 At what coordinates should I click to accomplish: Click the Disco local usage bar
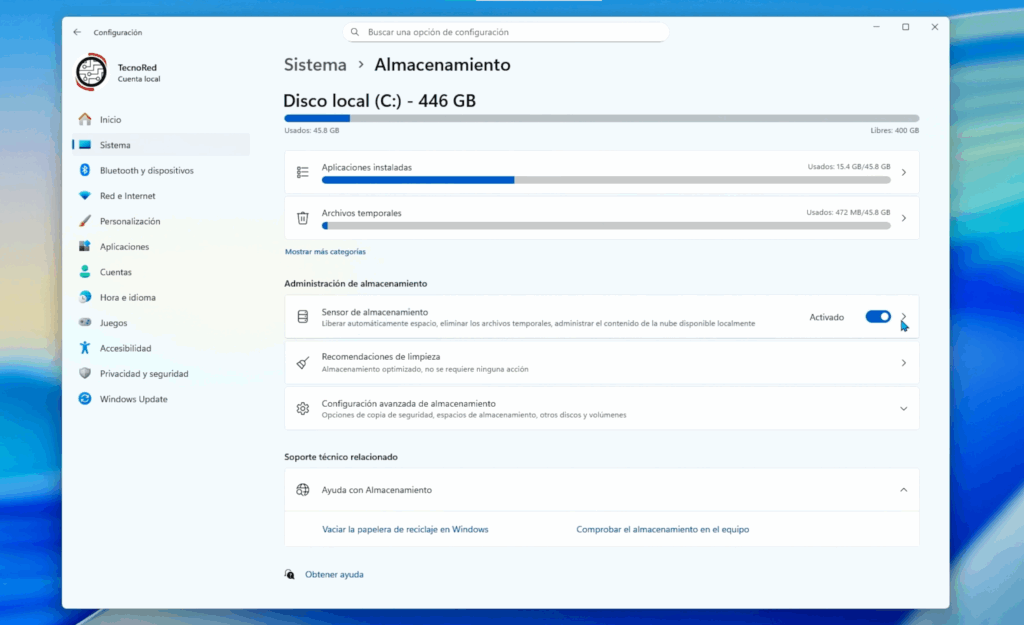(600, 118)
